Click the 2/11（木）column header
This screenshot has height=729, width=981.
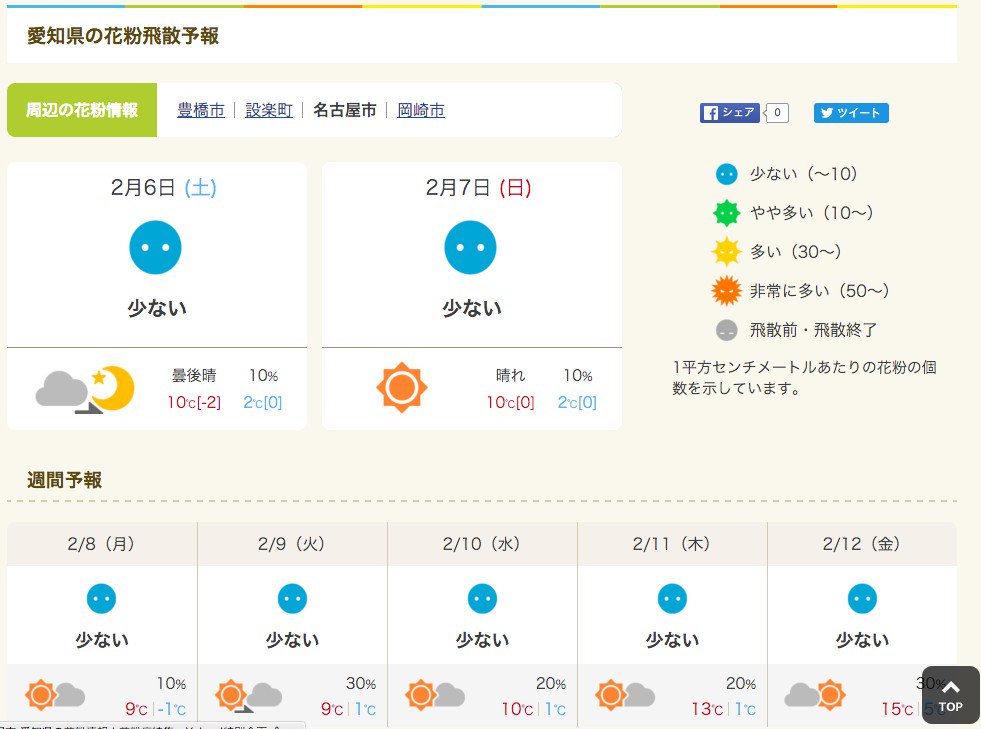tap(673, 544)
